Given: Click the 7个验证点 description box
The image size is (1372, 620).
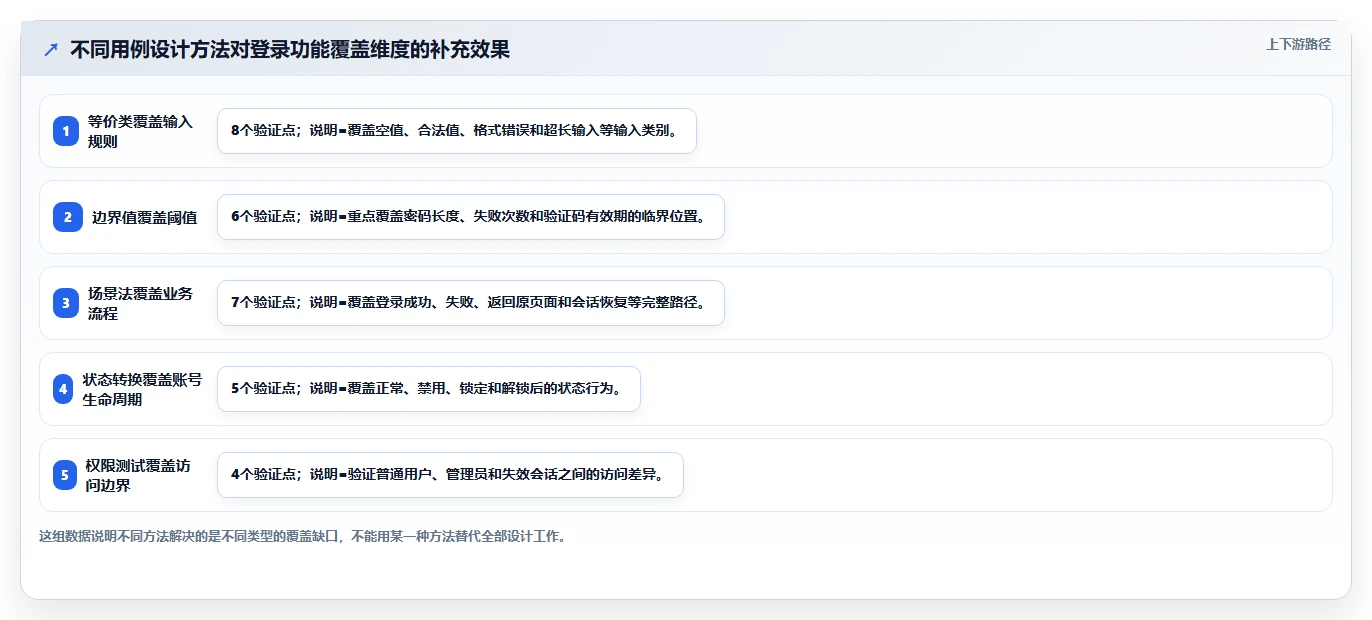Looking at the screenshot, I should (x=470, y=303).
